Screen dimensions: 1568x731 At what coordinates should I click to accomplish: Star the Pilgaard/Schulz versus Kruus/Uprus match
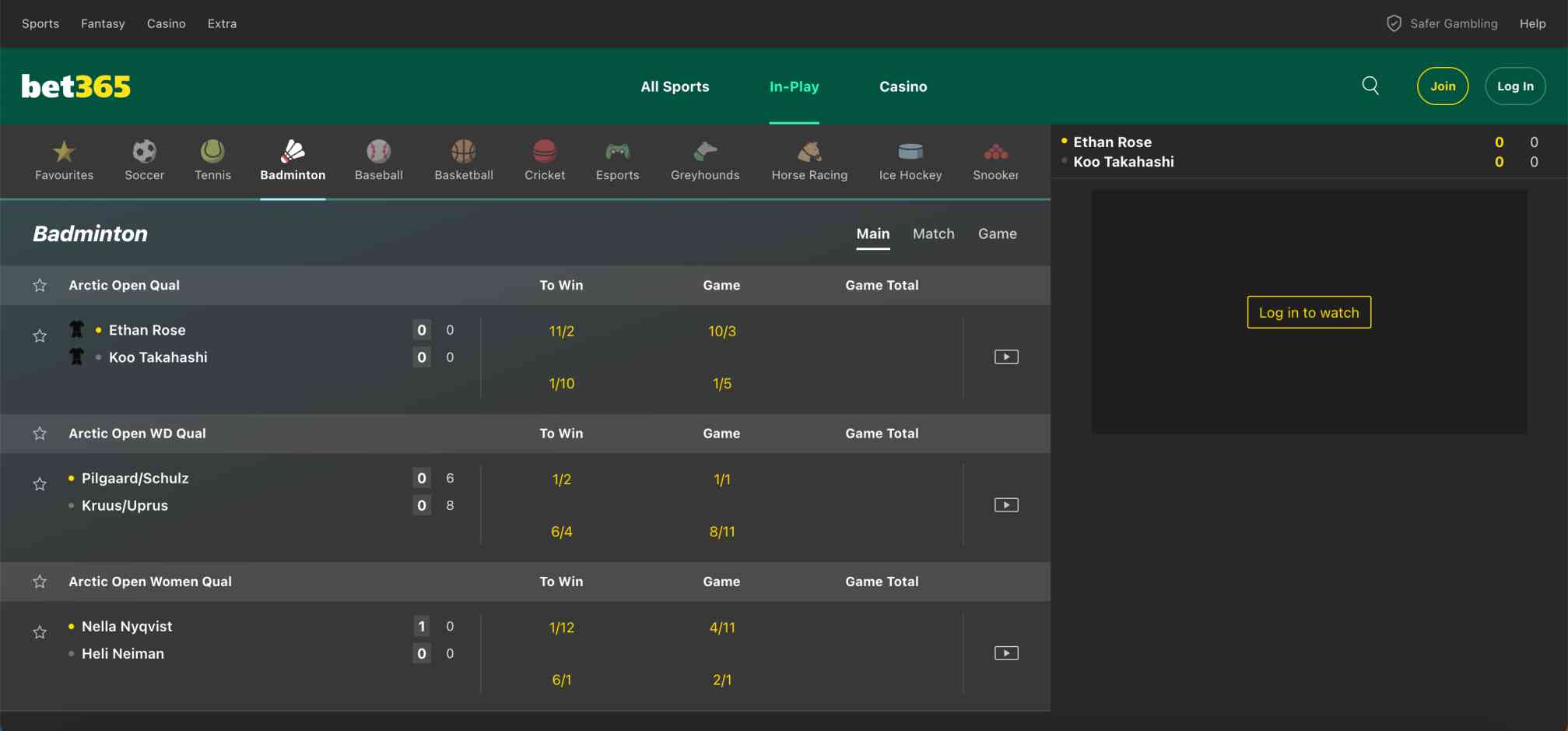39,483
